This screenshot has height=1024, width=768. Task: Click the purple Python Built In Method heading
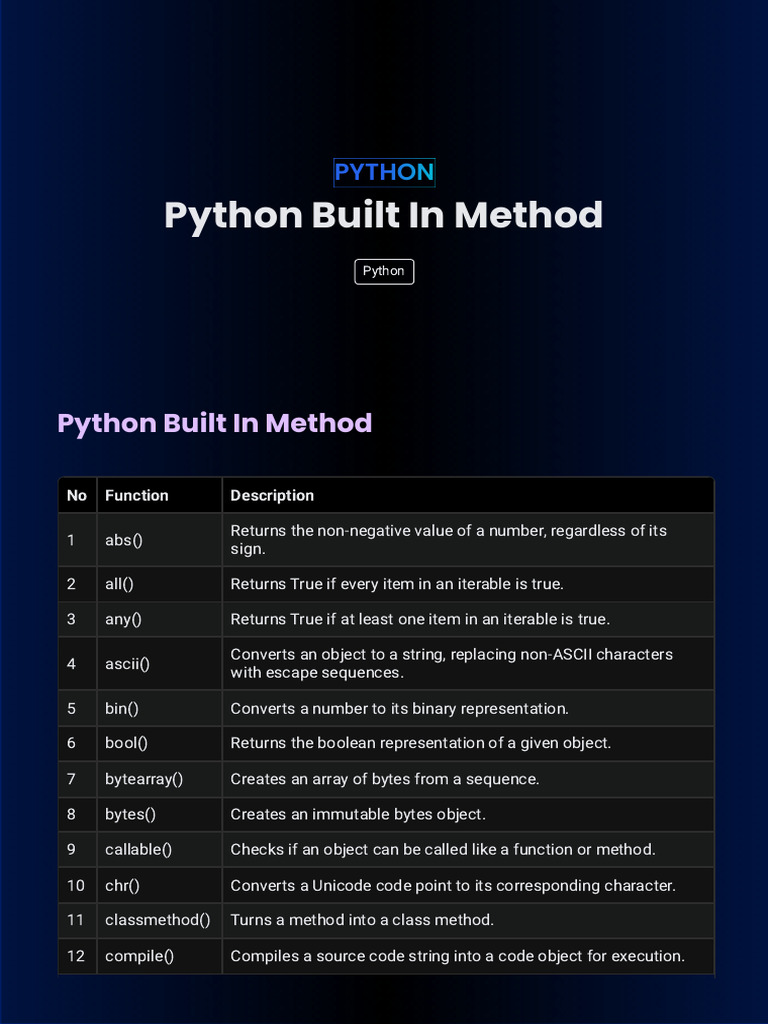215,423
